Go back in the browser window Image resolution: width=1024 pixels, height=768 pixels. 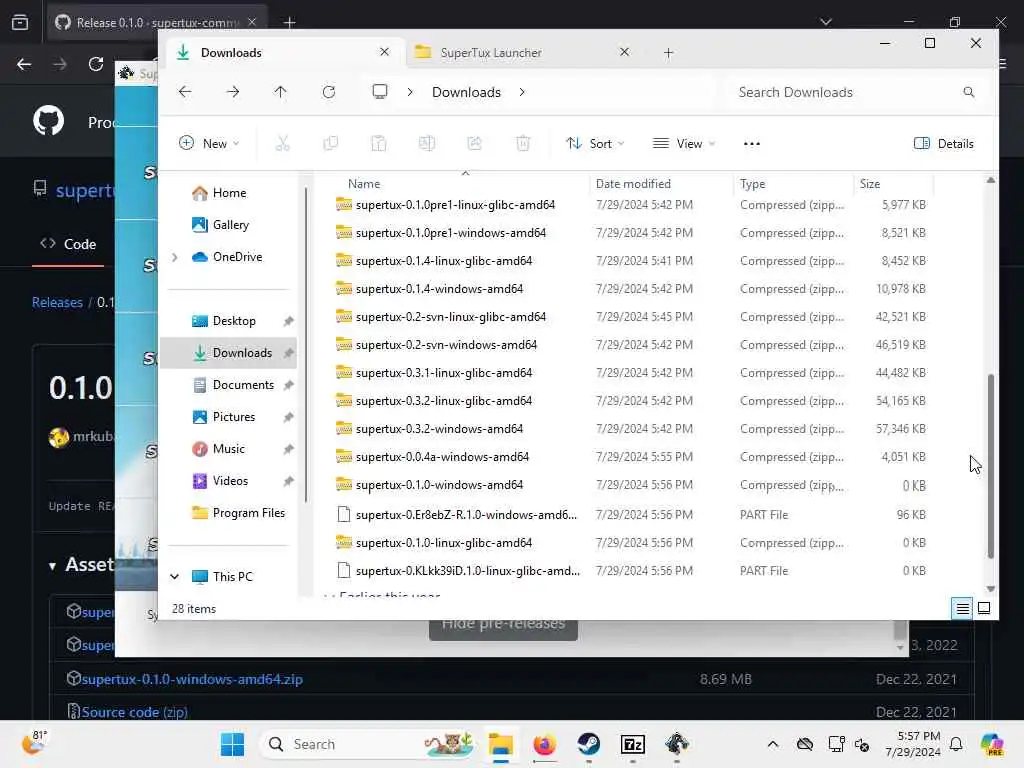point(24,64)
